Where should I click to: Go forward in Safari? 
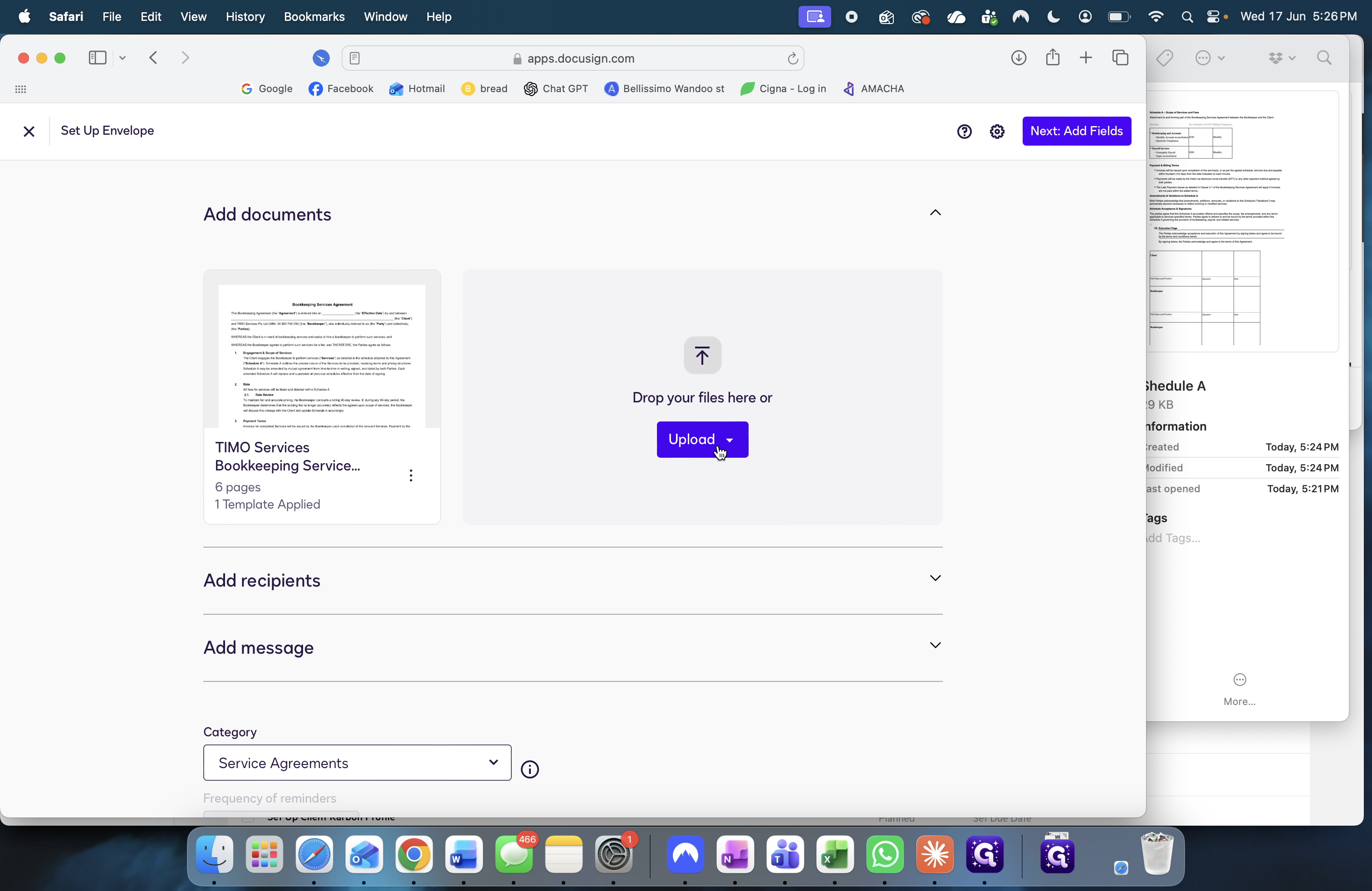point(185,58)
